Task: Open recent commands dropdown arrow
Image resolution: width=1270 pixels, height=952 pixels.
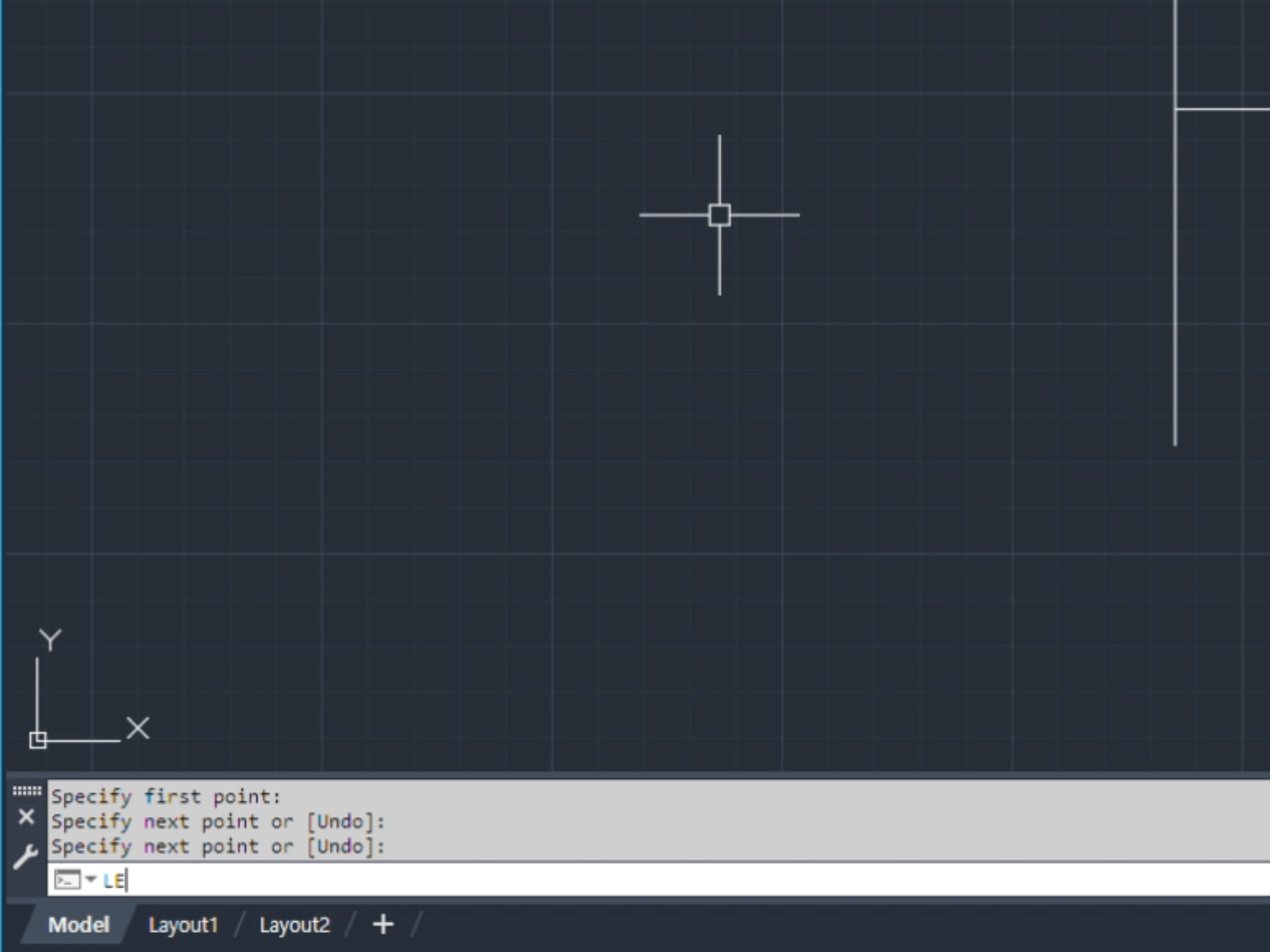Action: point(91,880)
